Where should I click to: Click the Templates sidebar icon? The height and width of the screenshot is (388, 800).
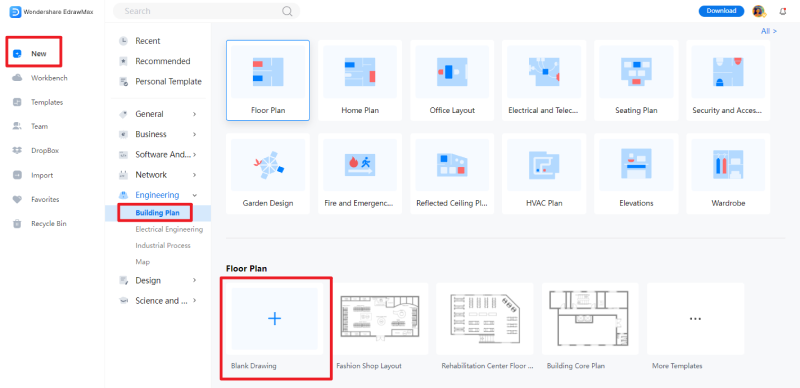[17, 102]
